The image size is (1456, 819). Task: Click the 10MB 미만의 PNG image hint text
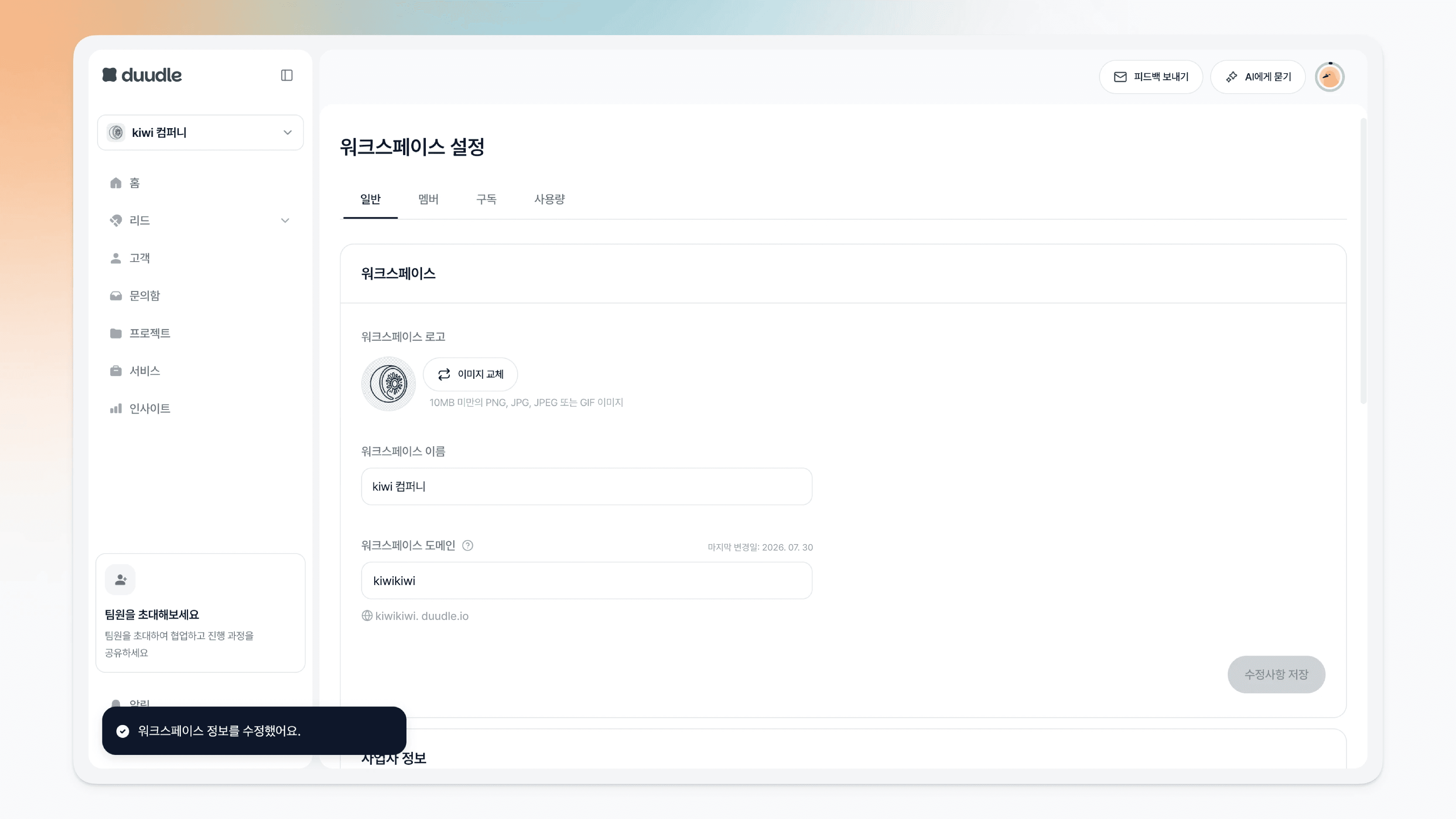click(x=526, y=402)
